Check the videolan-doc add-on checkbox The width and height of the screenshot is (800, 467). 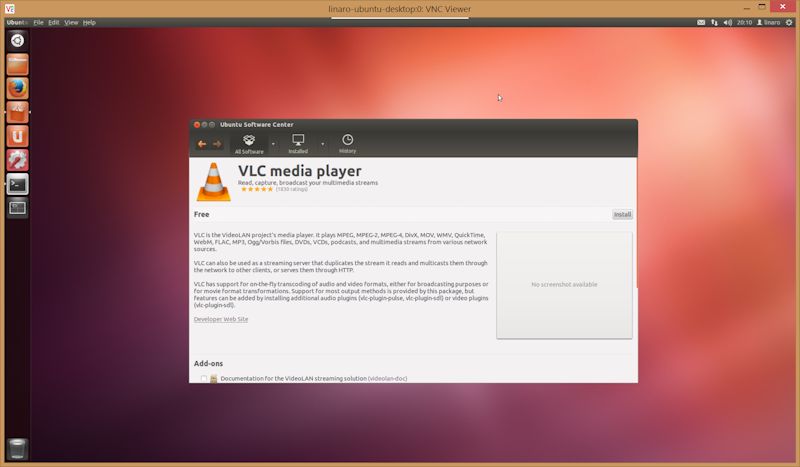[204, 379]
